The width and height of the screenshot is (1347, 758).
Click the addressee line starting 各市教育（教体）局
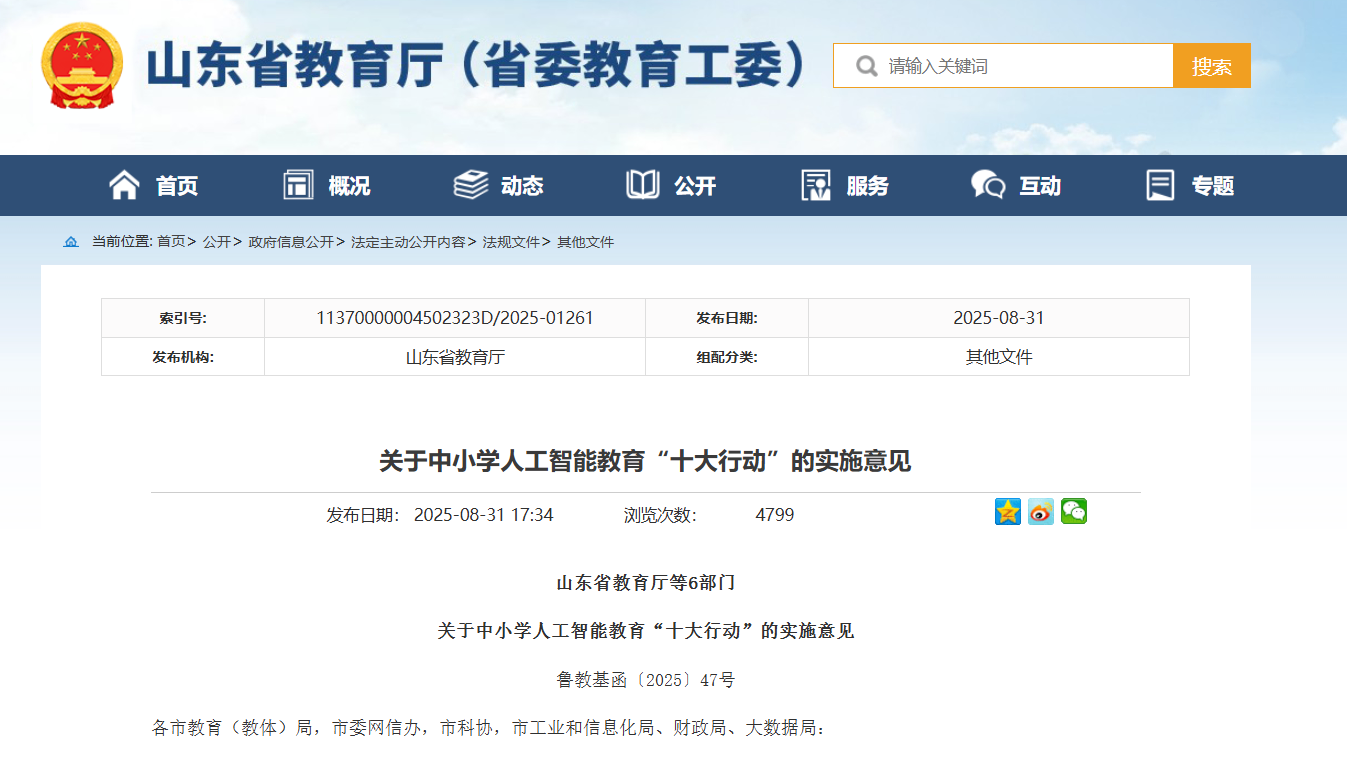click(x=489, y=728)
